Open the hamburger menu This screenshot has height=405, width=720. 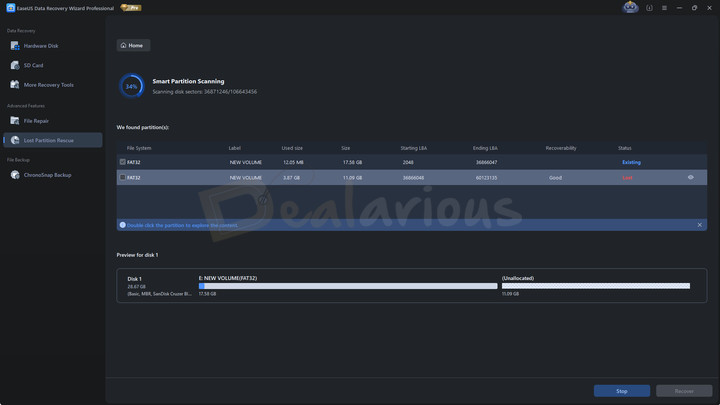click(x=664, y=8)
